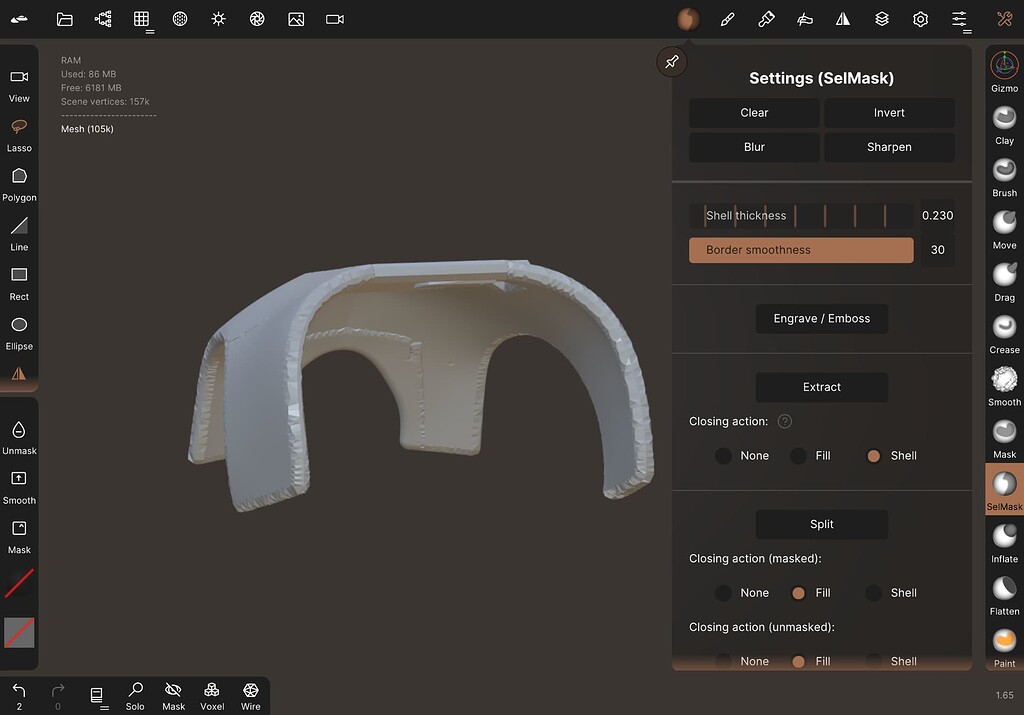Switch to the Ellipse selection mode
This screenshot has width=1024, height=715.
[19, 330]
